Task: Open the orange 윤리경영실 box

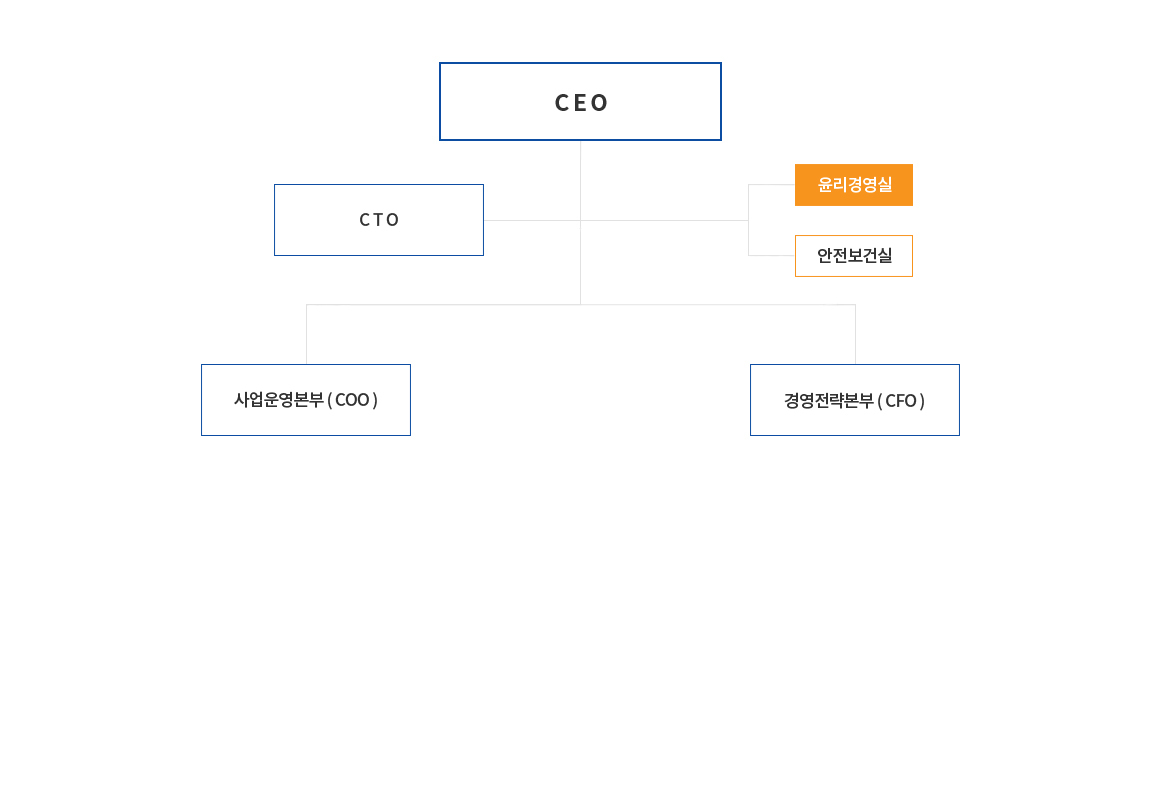Action: point(854,185)
